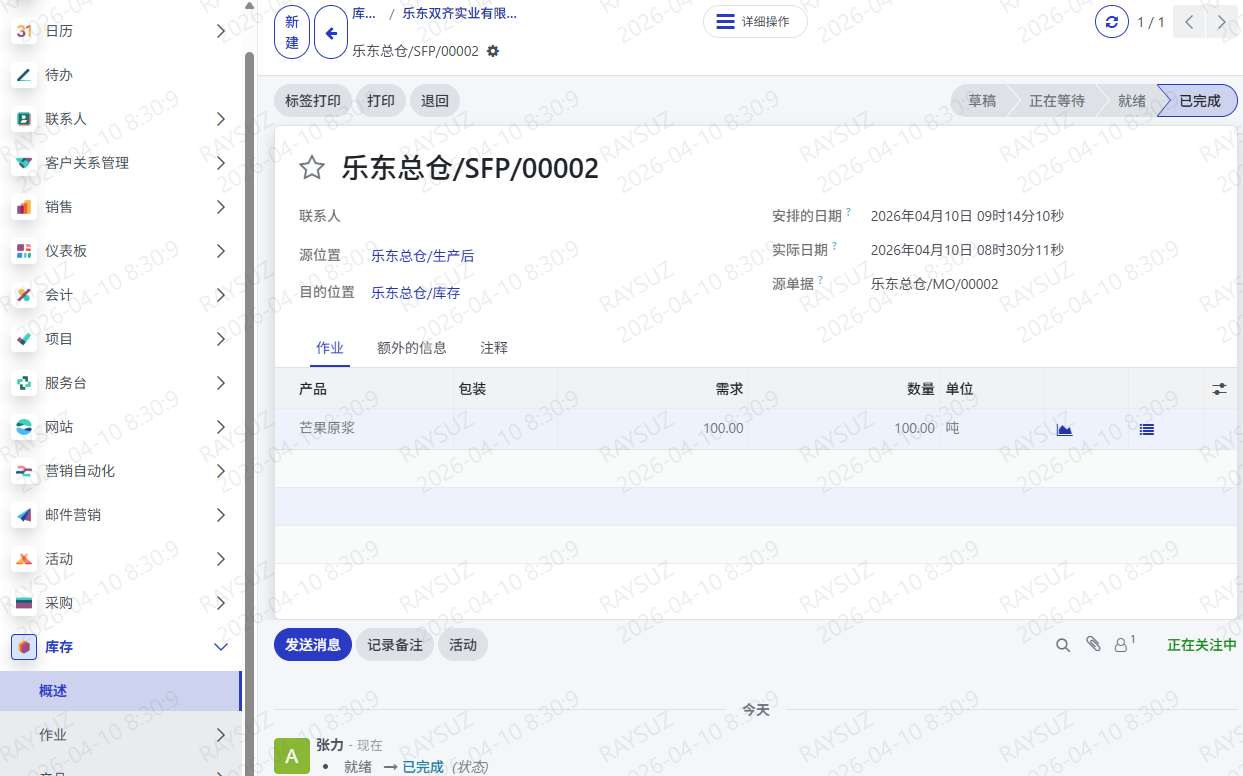Click the back arrow button
Viewport: 1243px width, 776px height.
click(331, 32)
